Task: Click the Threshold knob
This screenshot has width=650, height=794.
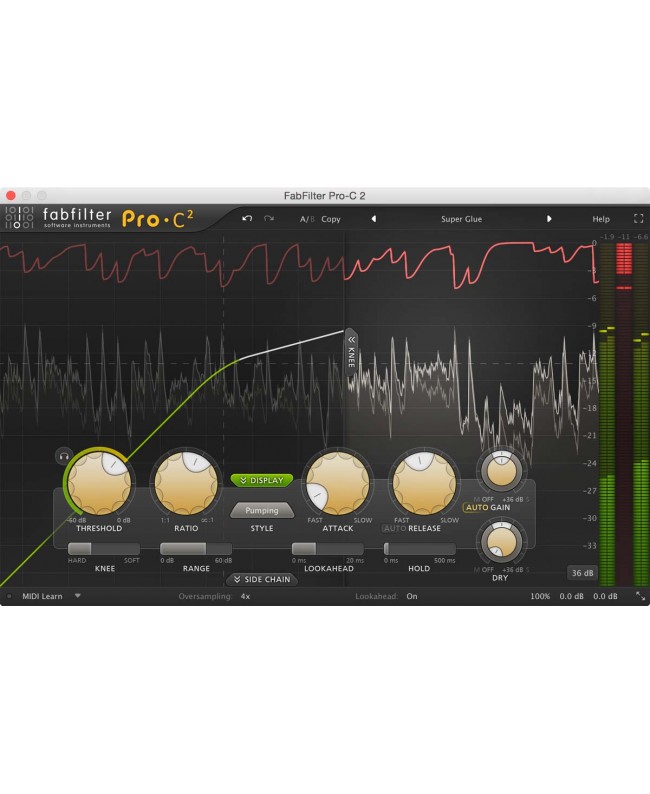Action: tap(99, 483)
